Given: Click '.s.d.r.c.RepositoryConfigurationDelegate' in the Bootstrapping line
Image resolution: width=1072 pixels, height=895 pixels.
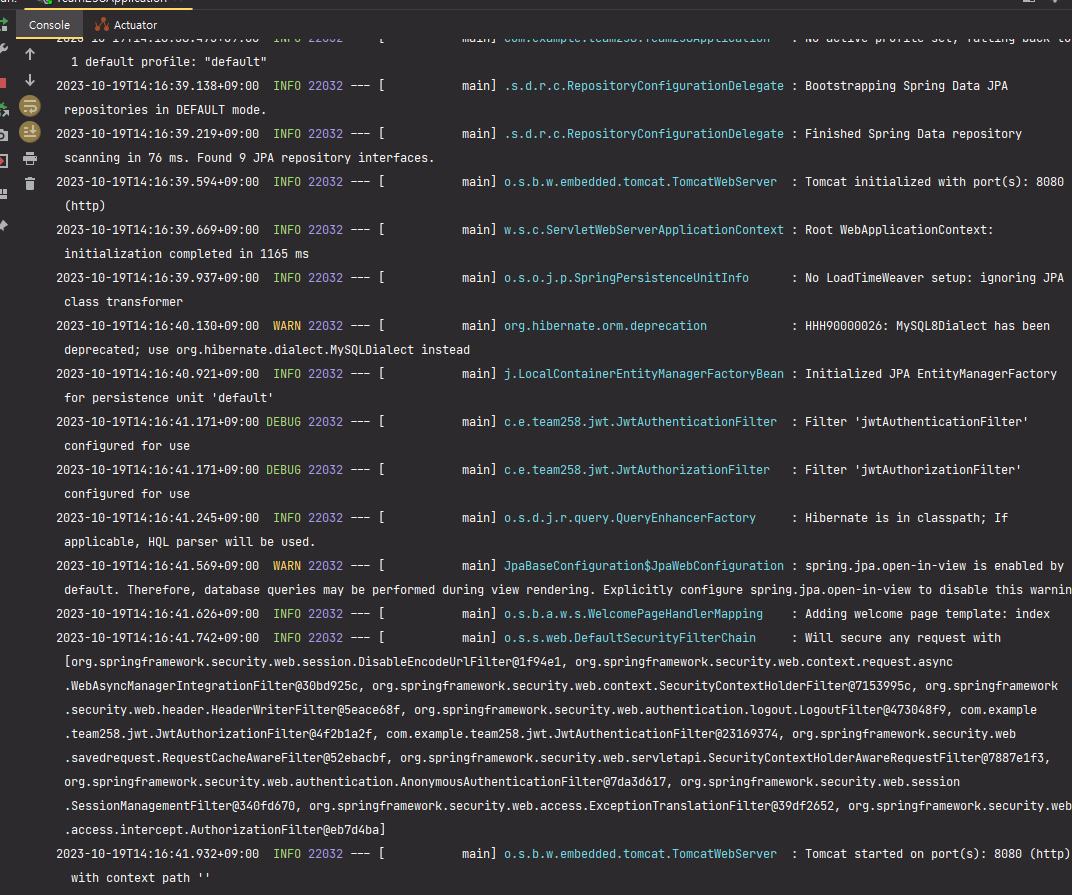Looking at the screenshot, I should (x=643, y=86).
